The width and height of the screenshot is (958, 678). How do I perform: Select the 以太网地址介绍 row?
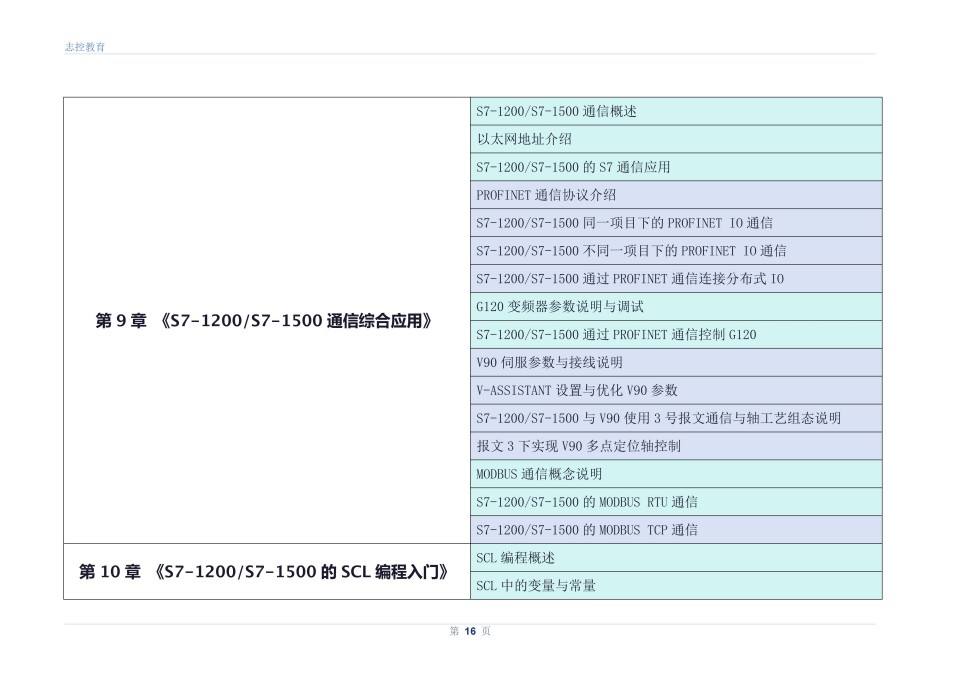click(x=676, y=139)
